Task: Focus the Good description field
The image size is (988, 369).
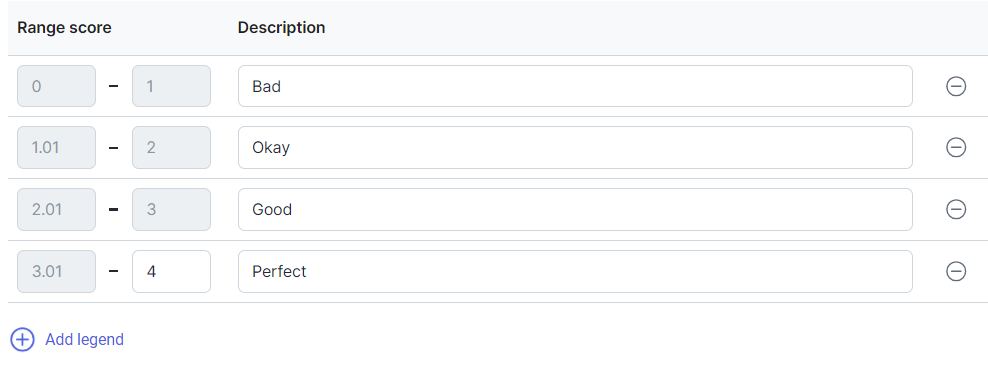Action: (x=575, y=209)
